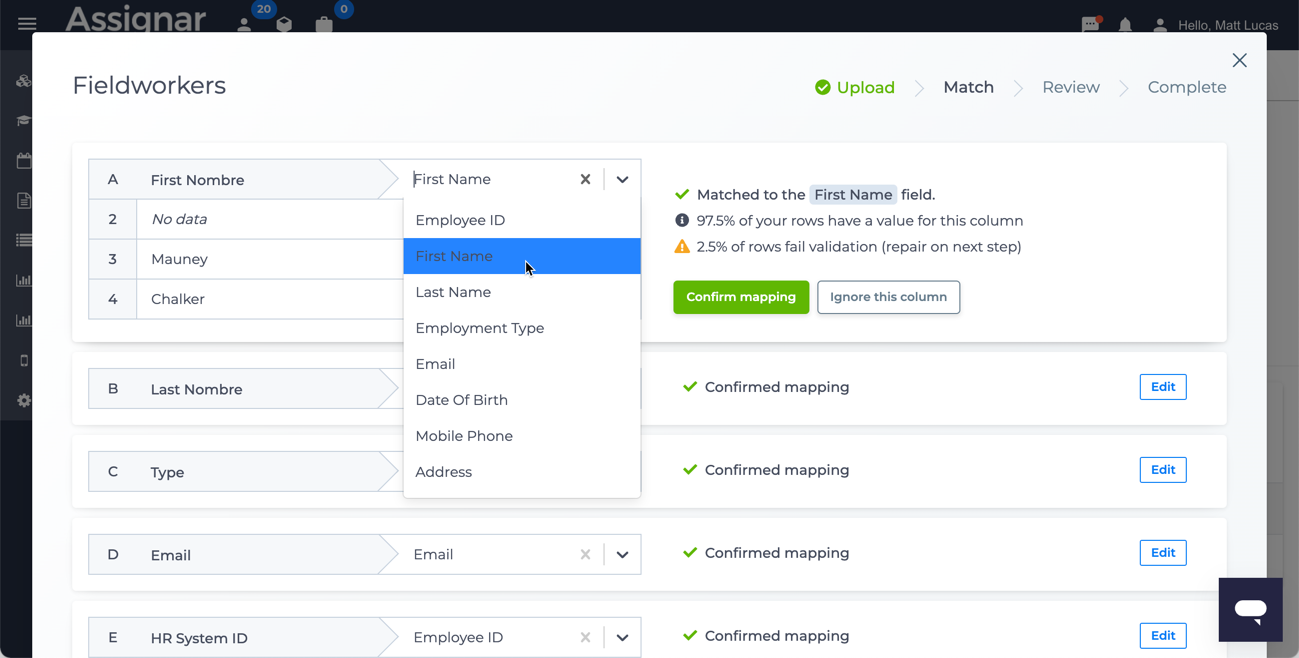
Task: Click Edit next to Last Nombre confirmed mapping
Action: pos(1162,387)
